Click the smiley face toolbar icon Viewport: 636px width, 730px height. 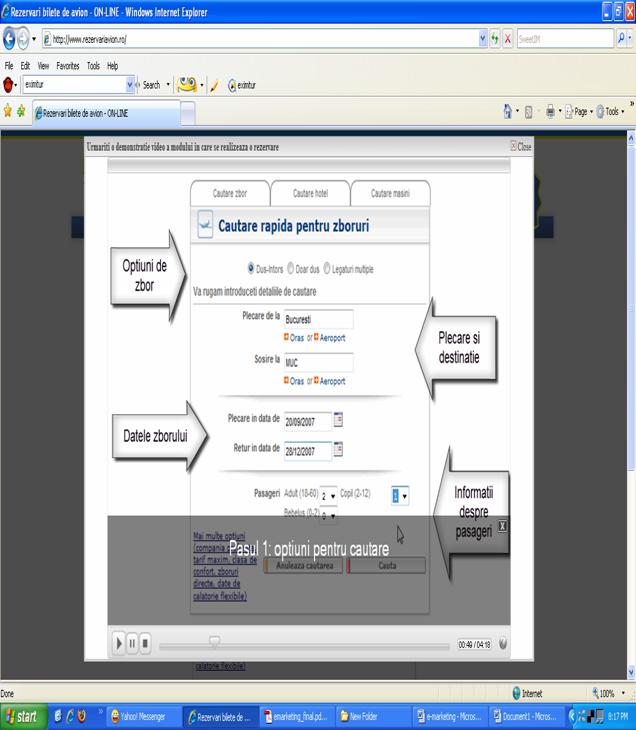[186, 85]
